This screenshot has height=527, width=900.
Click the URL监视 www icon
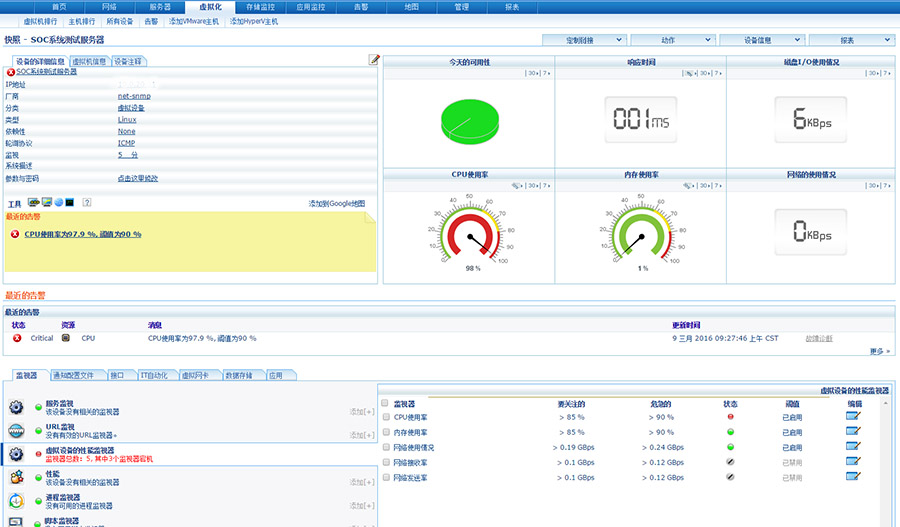17,431
